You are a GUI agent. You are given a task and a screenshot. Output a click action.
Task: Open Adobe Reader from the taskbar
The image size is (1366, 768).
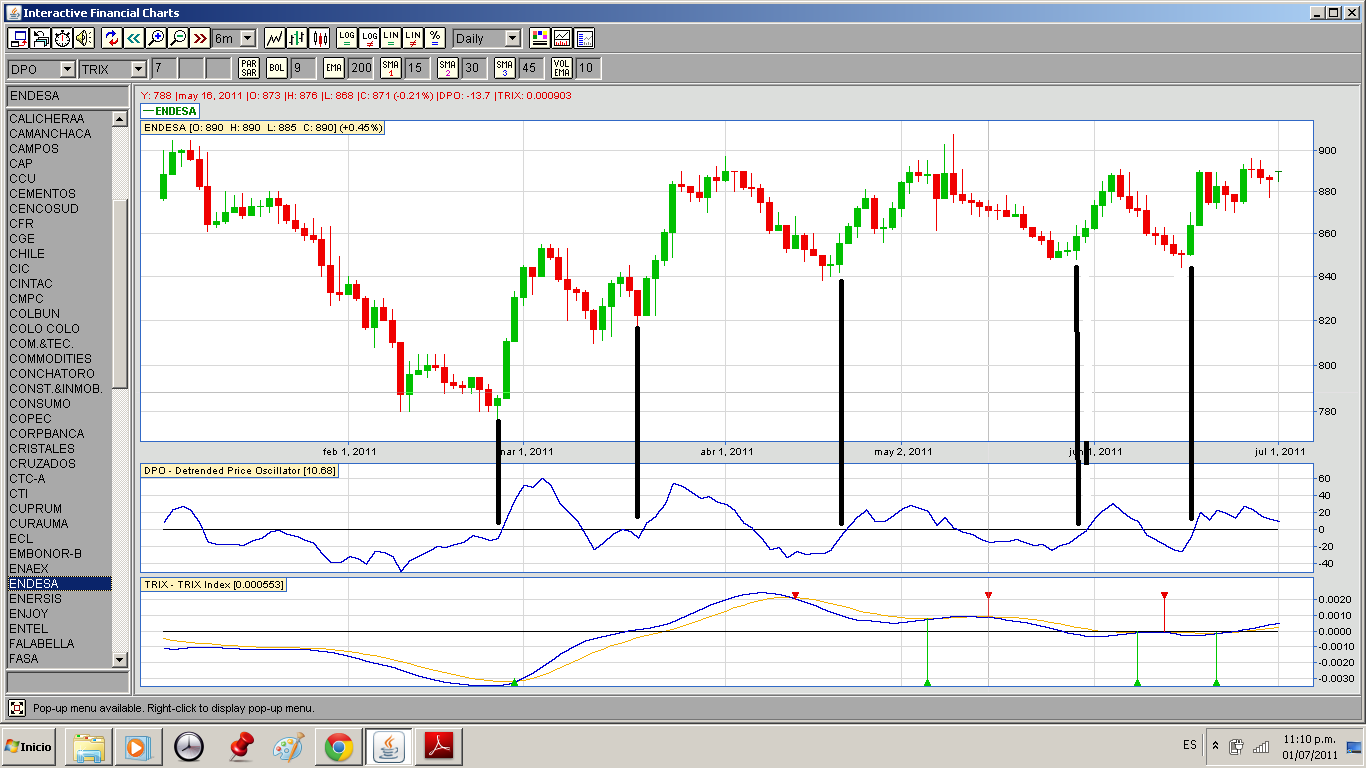tap(440, 747)
